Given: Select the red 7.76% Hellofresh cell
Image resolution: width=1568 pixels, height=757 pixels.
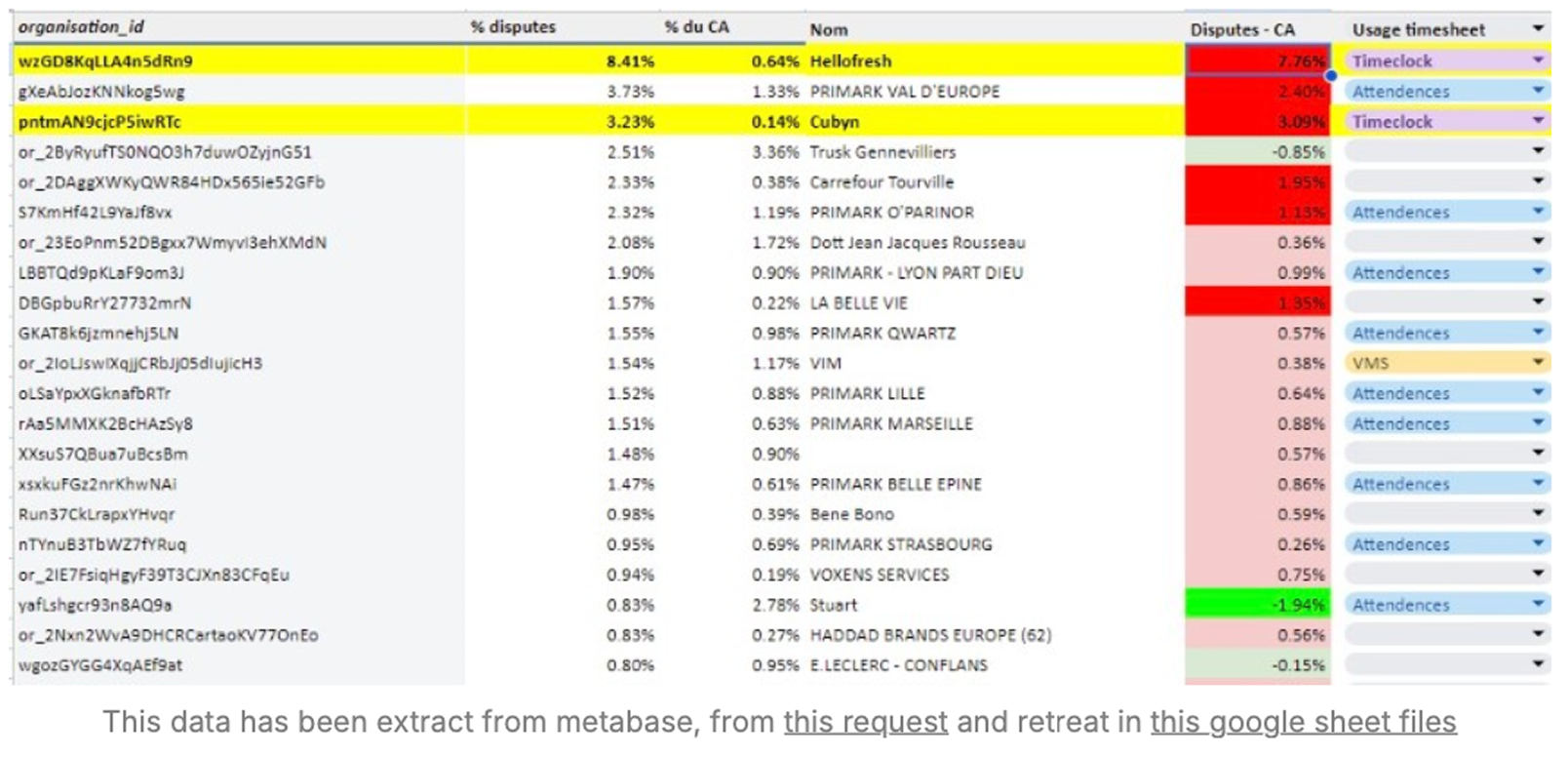Looking at the screenshot, I should tap(1258, 60).
